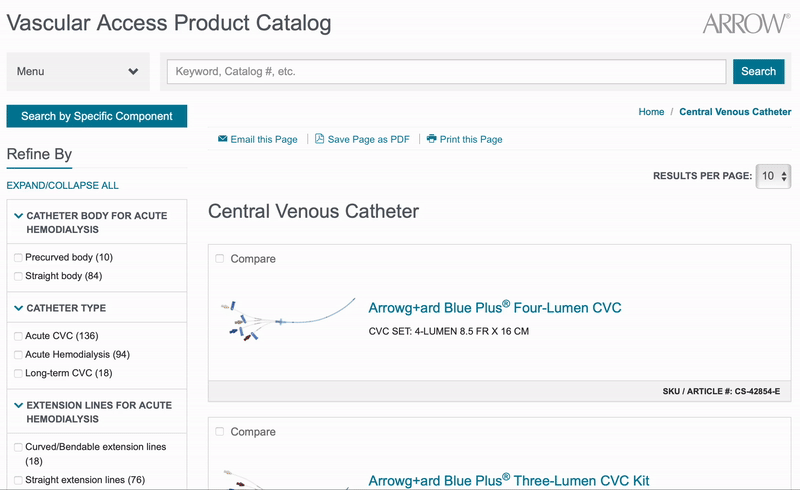Click the printer icon for Print this Page
The image size is (800, 490).
pos(432,139)
